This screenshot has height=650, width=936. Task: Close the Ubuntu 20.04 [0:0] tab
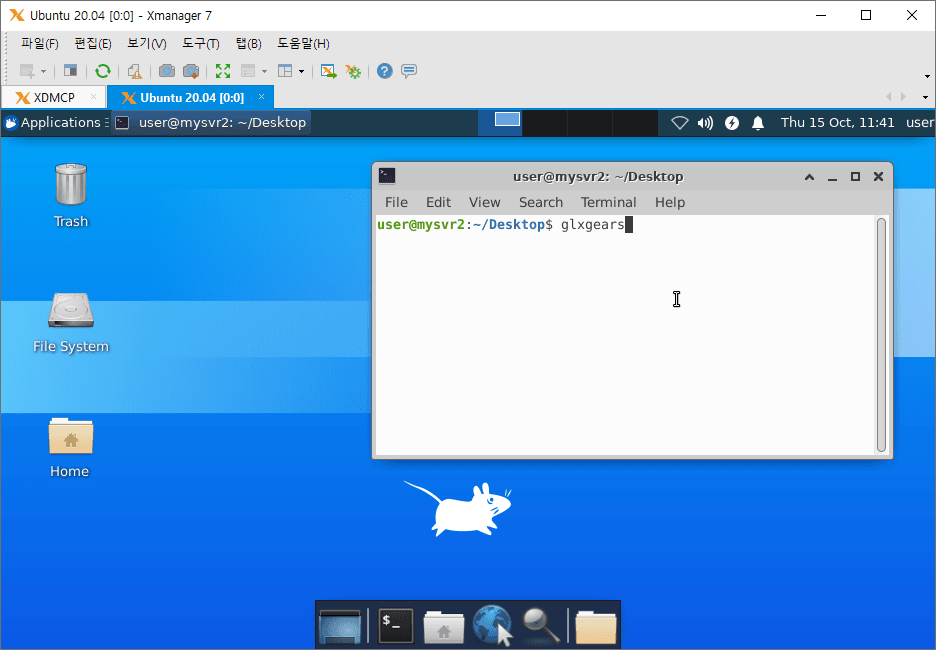point(261,97)
